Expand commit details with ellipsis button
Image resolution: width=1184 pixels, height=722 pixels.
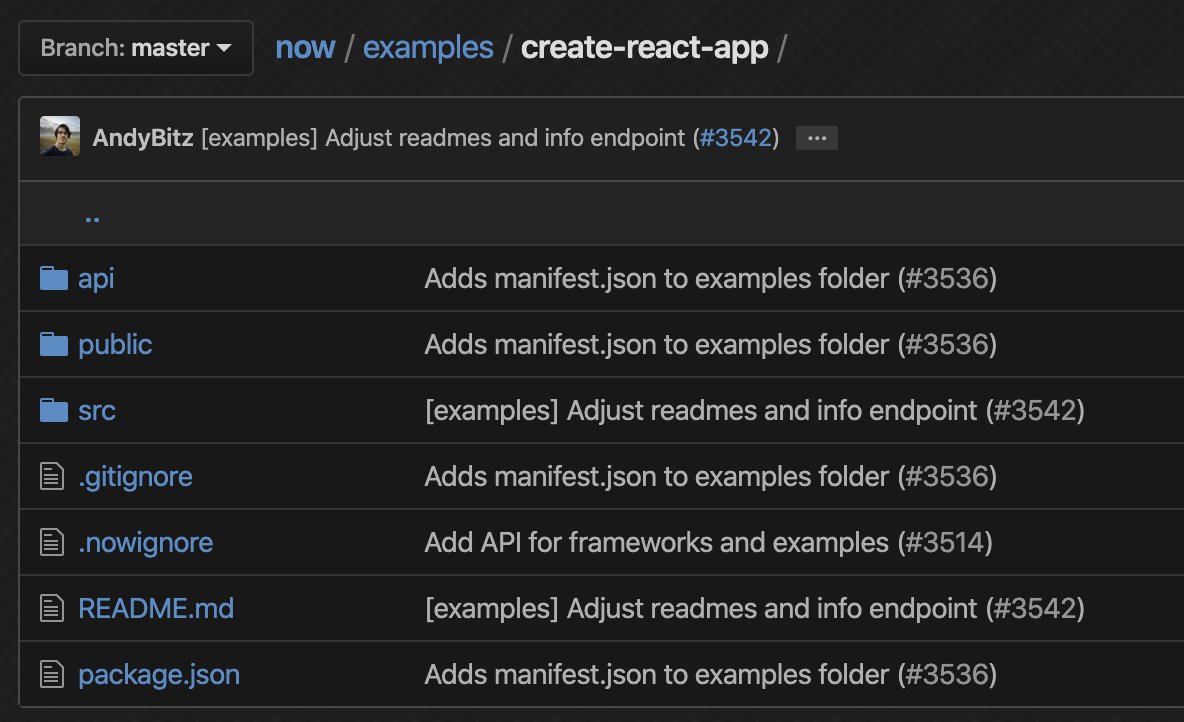pyautogui.click(x=817, y=138)
